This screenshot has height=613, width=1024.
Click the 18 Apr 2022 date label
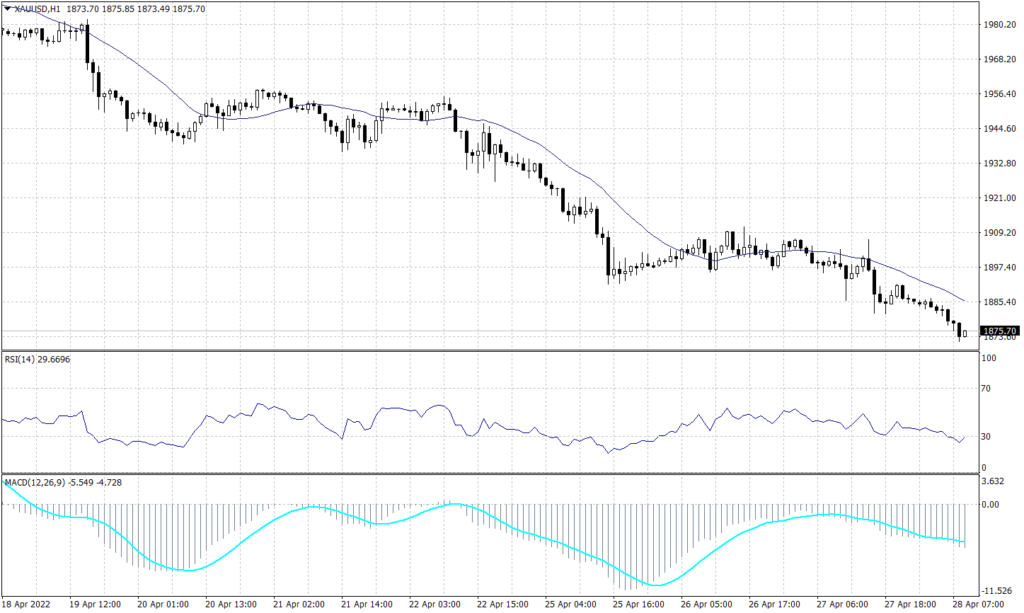click(x=26, y=604)
